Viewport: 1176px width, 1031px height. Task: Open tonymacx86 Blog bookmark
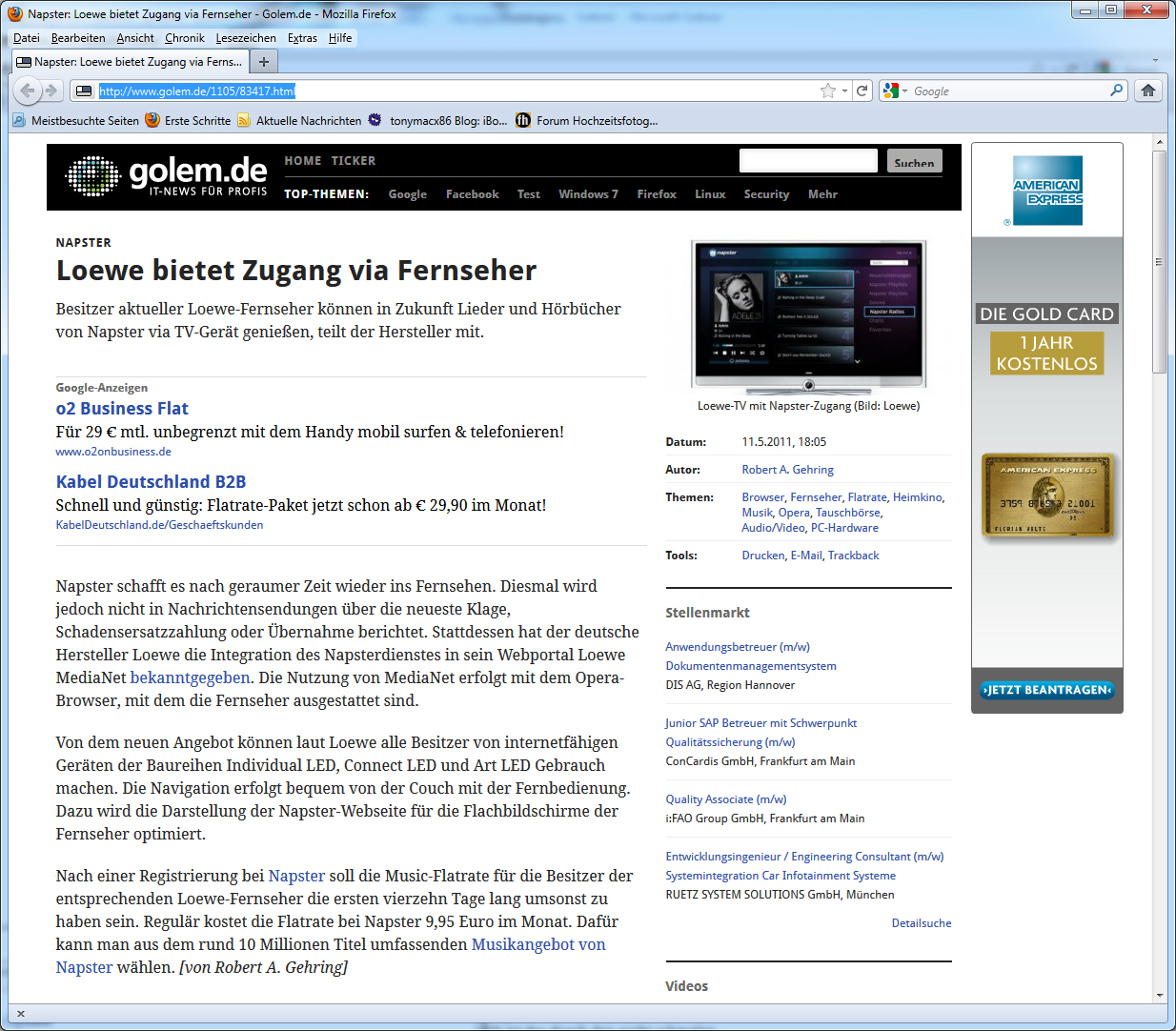(437, 120)
